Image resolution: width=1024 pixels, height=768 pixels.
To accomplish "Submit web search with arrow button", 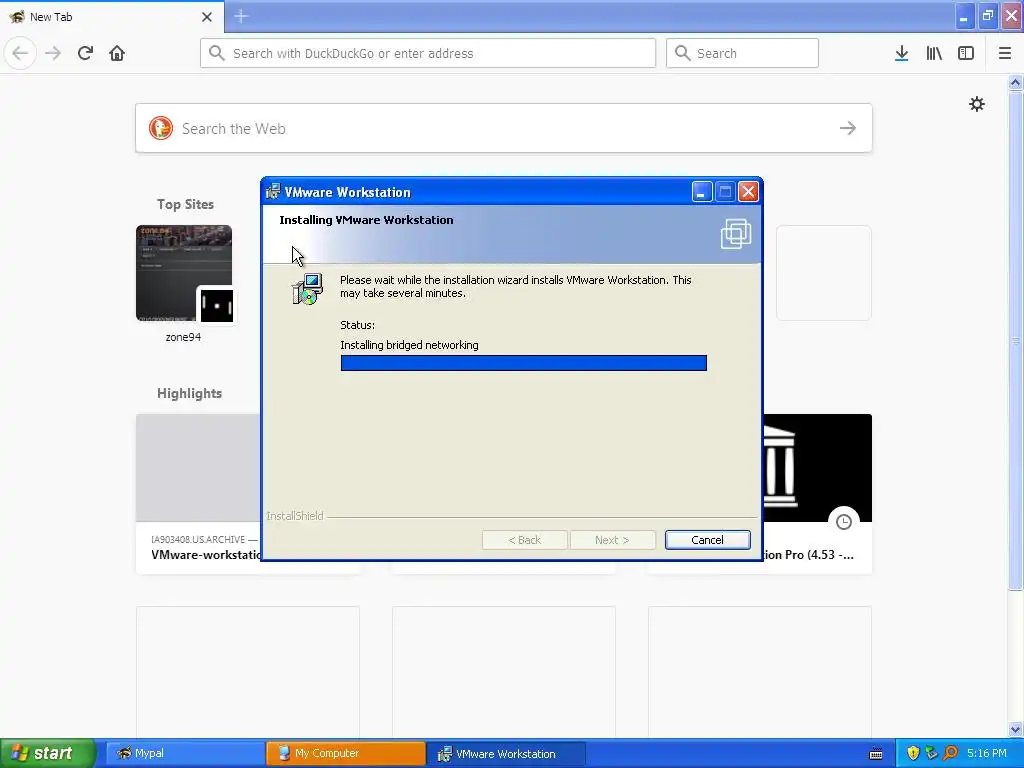I will 848,128.
